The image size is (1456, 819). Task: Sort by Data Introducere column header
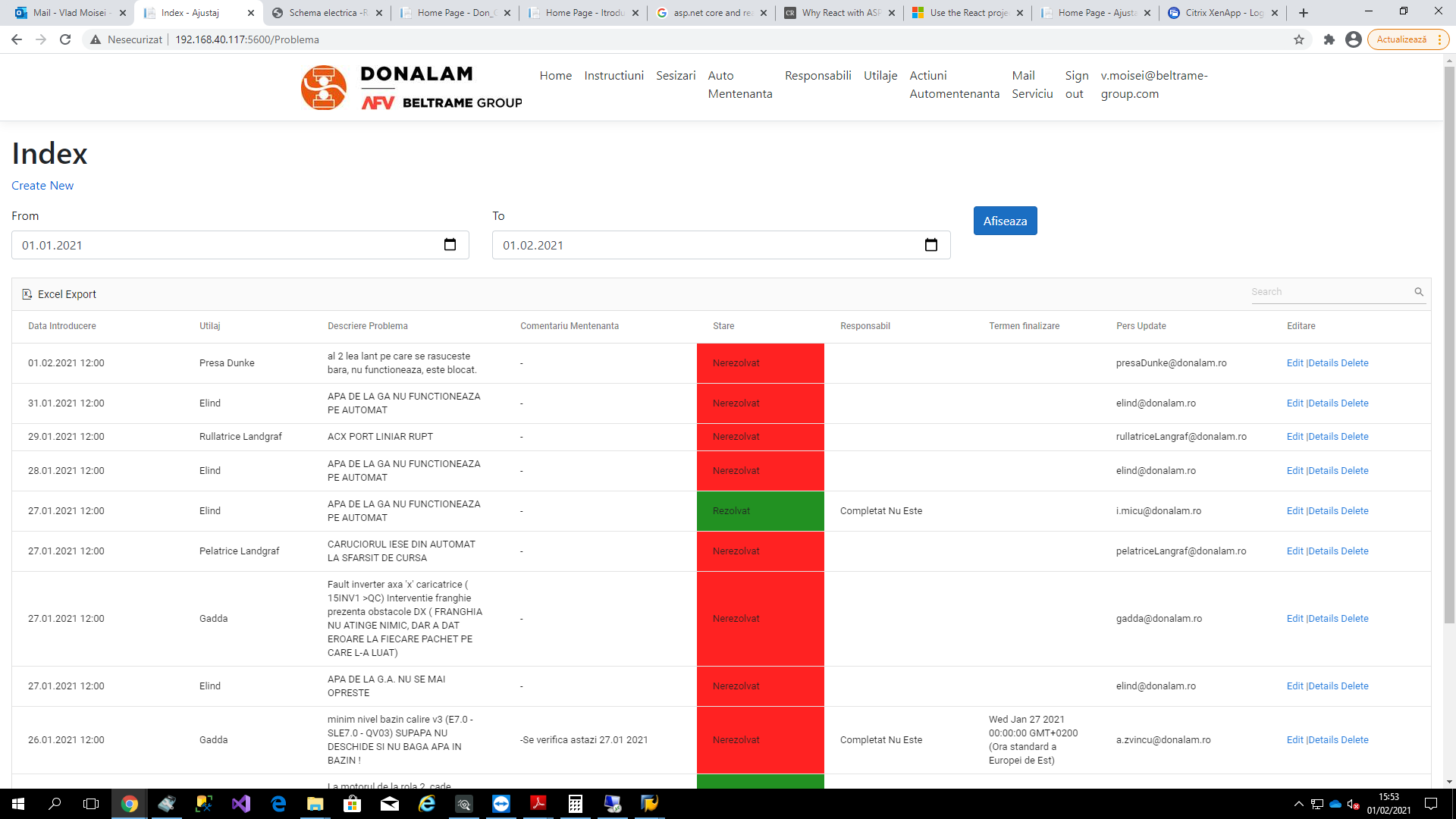click(62, 326)
